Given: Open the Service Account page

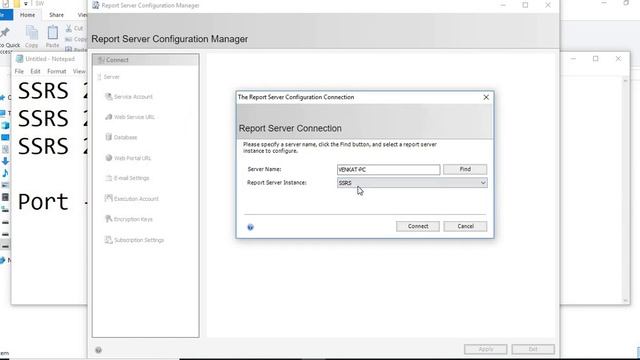Looking at the screenshot, I should pos(133,97).
